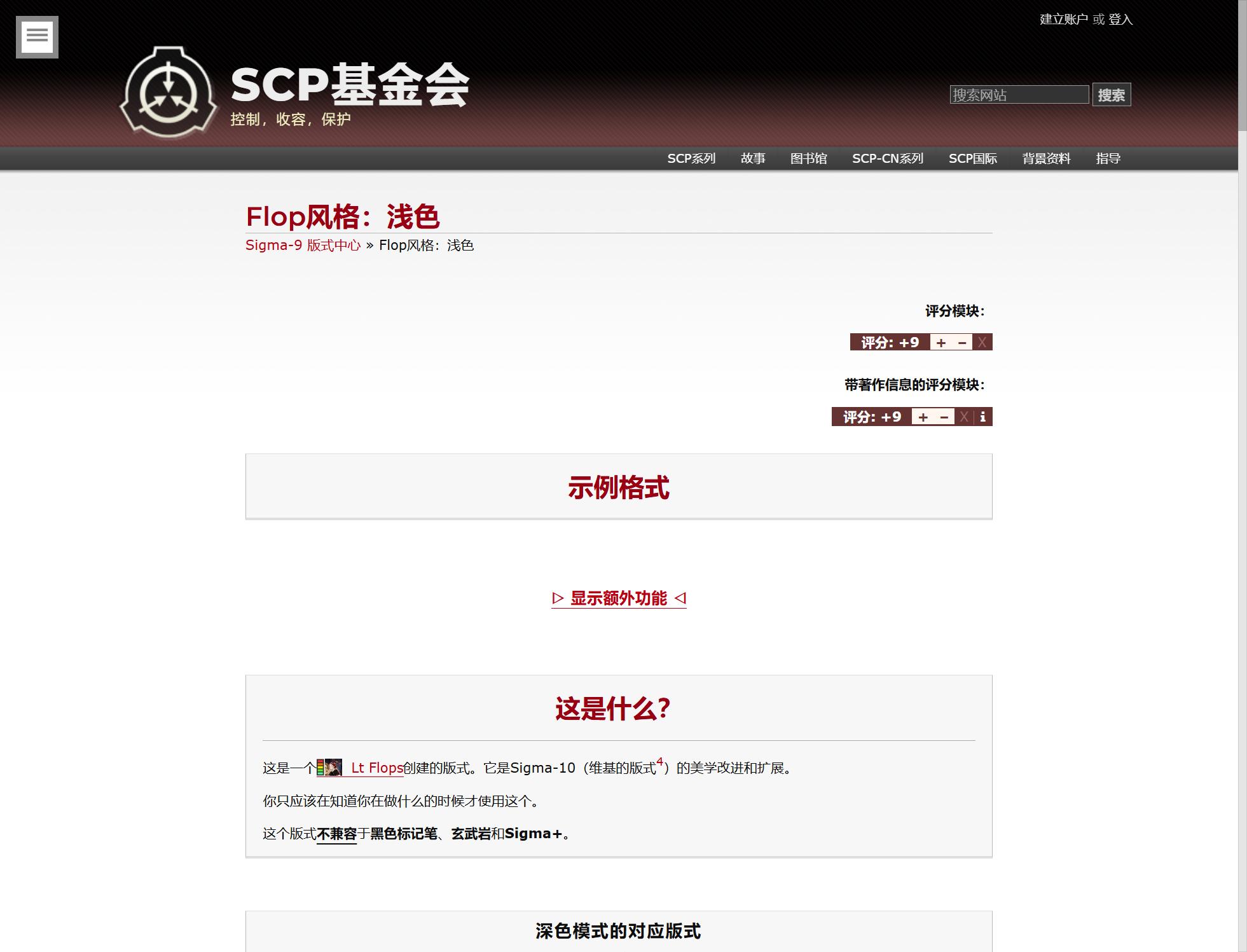Open the 背景资料 navigation menu
Image resolution: width=1247 pixels, height=952 pixels.
pos(1046,158)
